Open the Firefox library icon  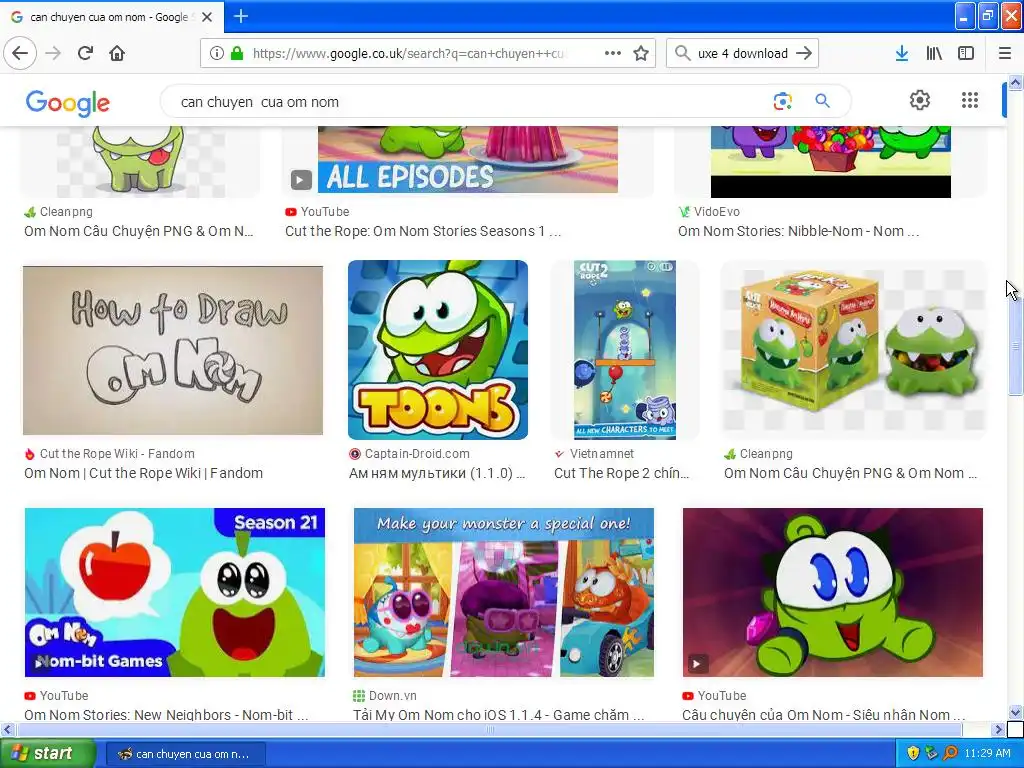934,53
